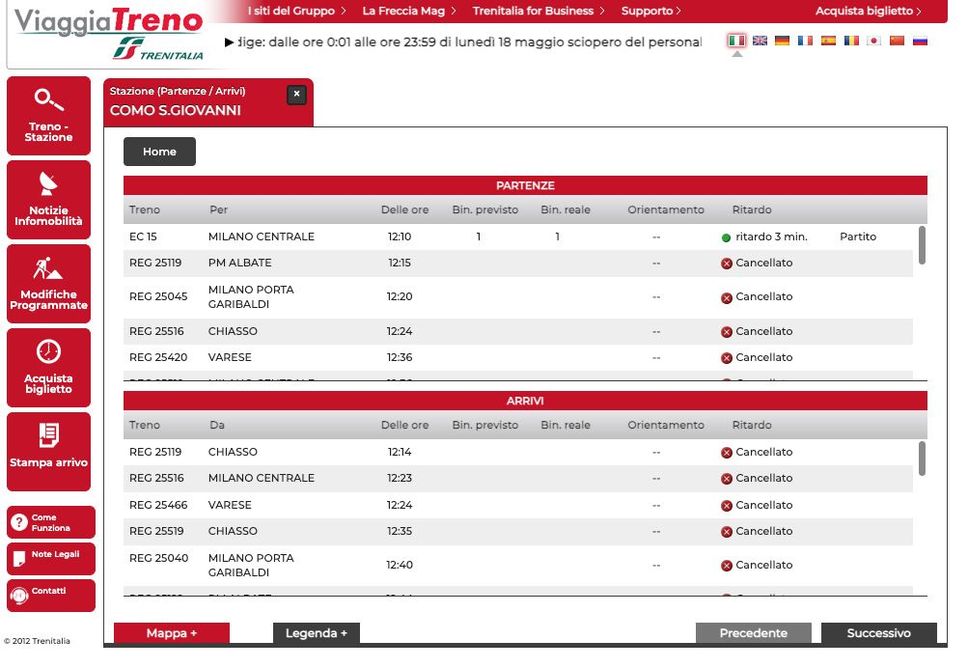Switch language to English flag
968x668 pixels.
[760, 41]
